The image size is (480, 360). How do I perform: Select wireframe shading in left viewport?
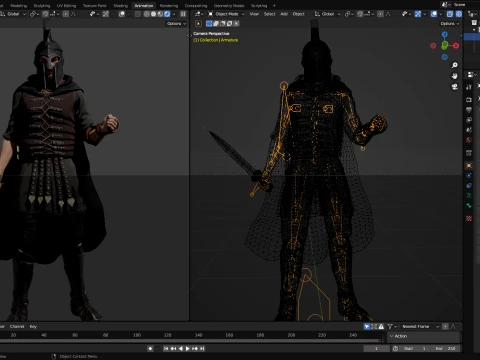click(147, 14)
